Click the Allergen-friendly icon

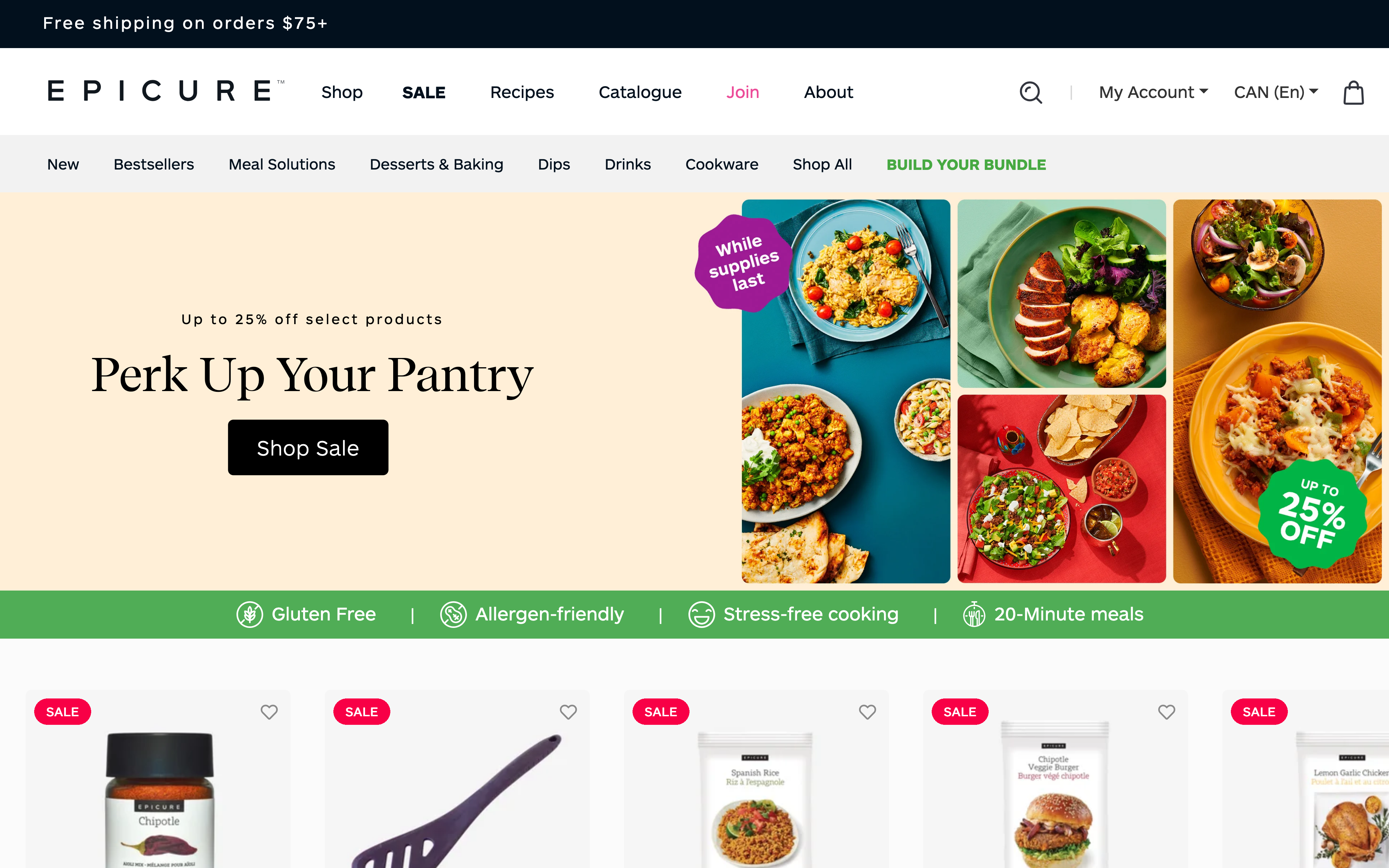click(453, 614)
